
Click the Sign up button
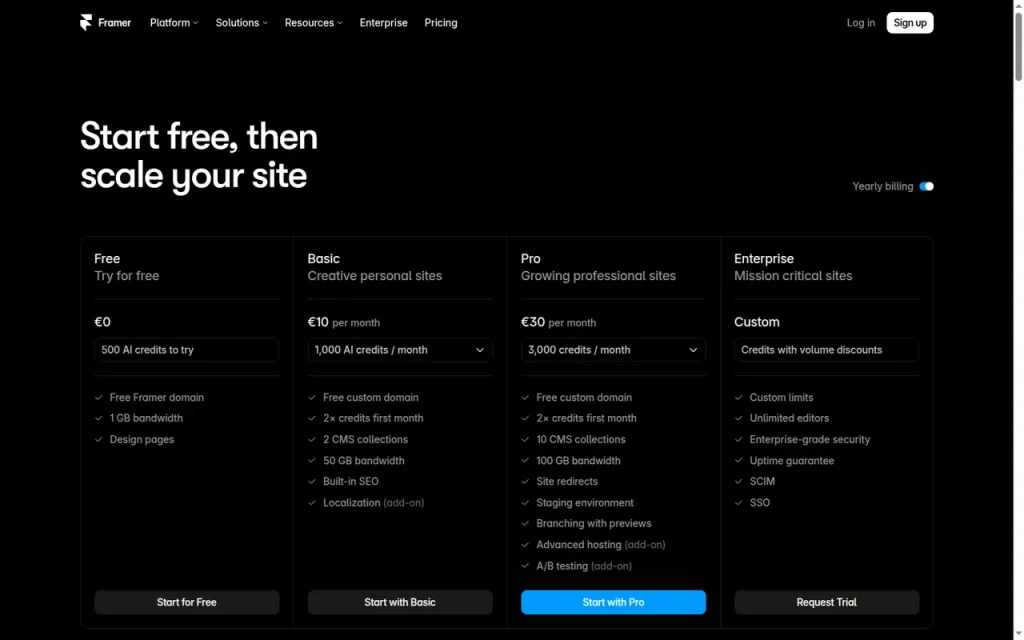[x=910, y=23]
